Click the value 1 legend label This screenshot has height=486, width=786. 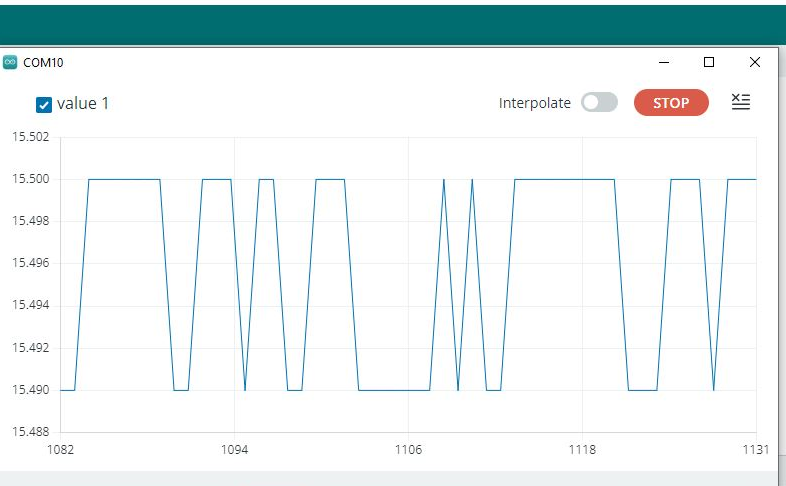83,104
